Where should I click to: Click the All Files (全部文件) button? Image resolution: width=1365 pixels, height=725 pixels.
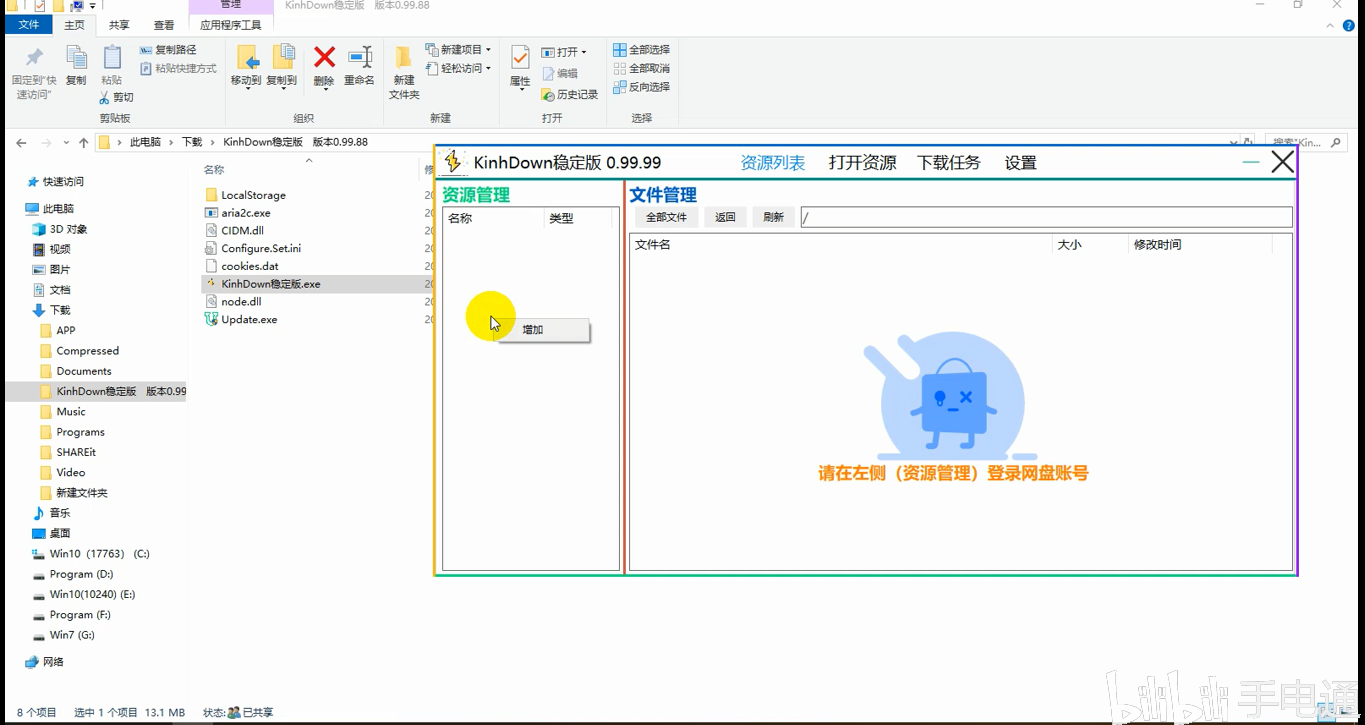click(666, 217)
